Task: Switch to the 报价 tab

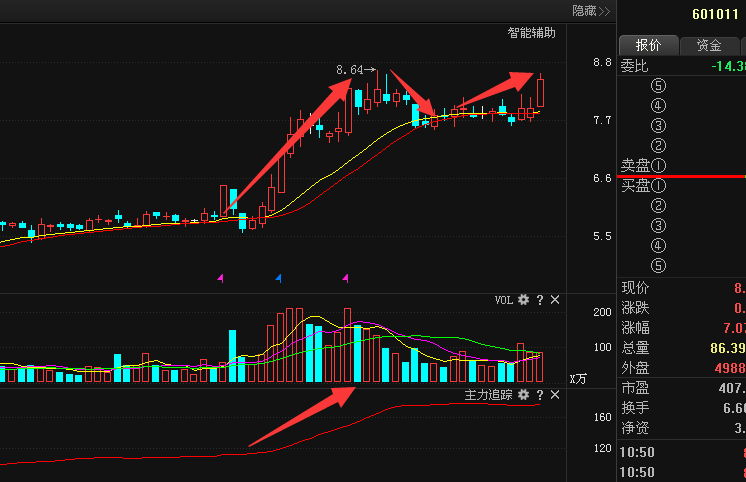Action: point(648,45)
